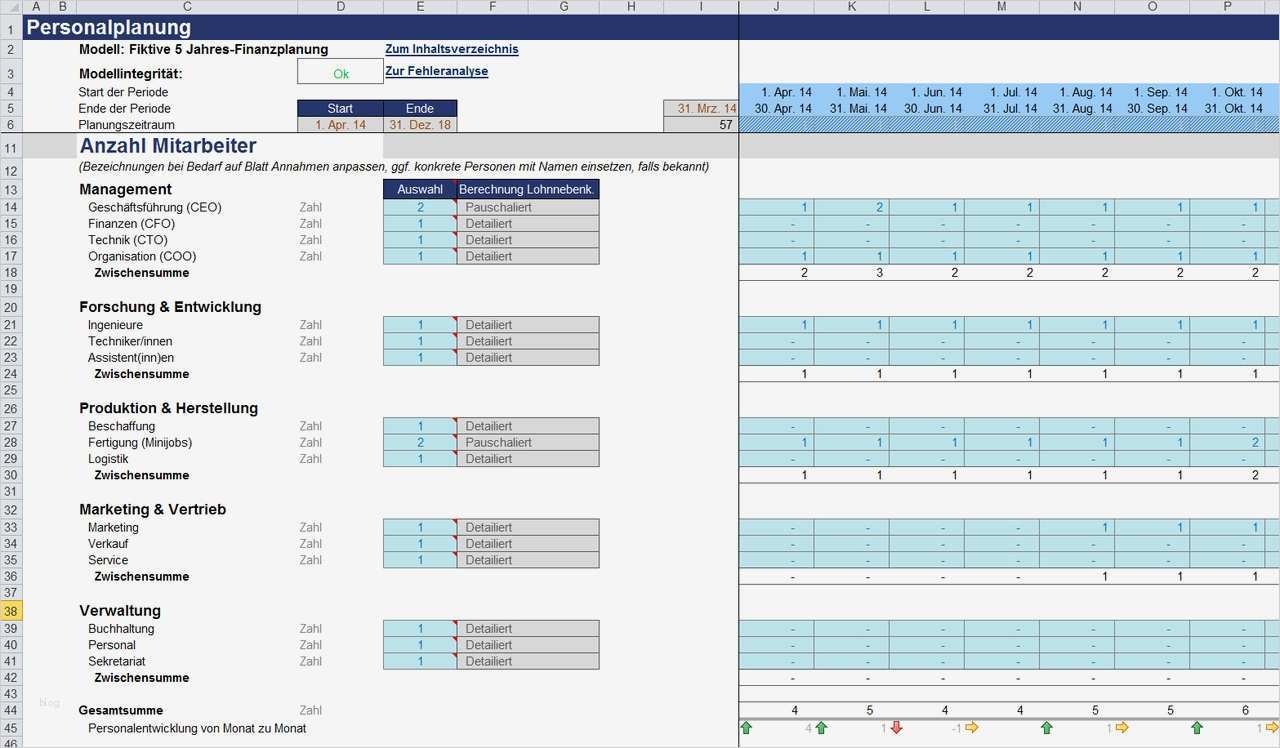Select 'Pauschaliert' cell in the Geschäftsführung (CEO) row
This screenshot has width=1280, height=748.
tap(528, 208)
